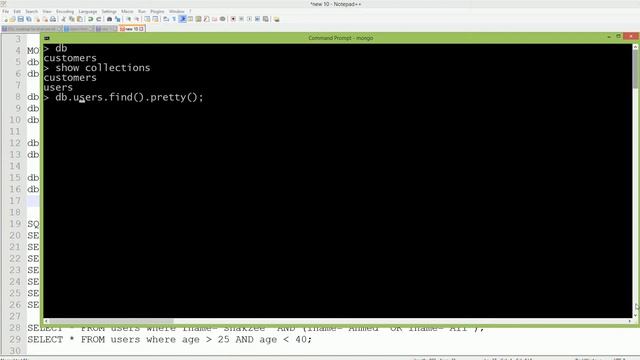Click the New file toolbar icon

[5, 19]
